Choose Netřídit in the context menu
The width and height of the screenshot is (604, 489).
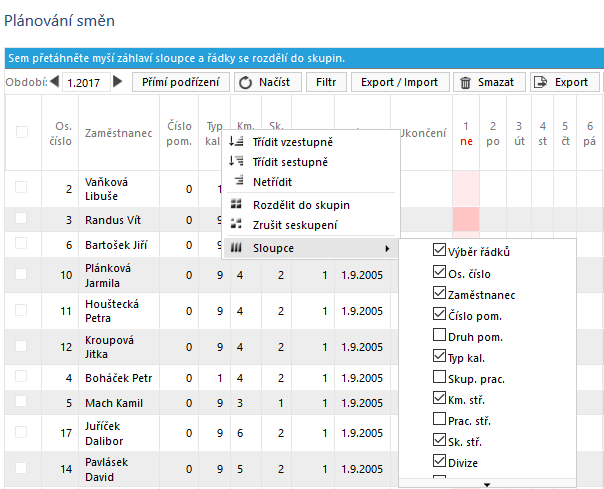(272, 182)
